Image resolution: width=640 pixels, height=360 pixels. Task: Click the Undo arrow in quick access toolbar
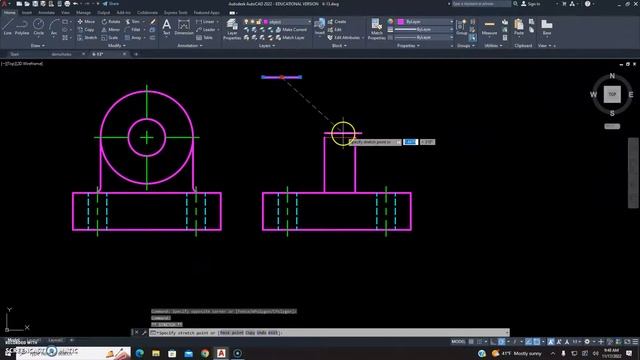point(76,4)
